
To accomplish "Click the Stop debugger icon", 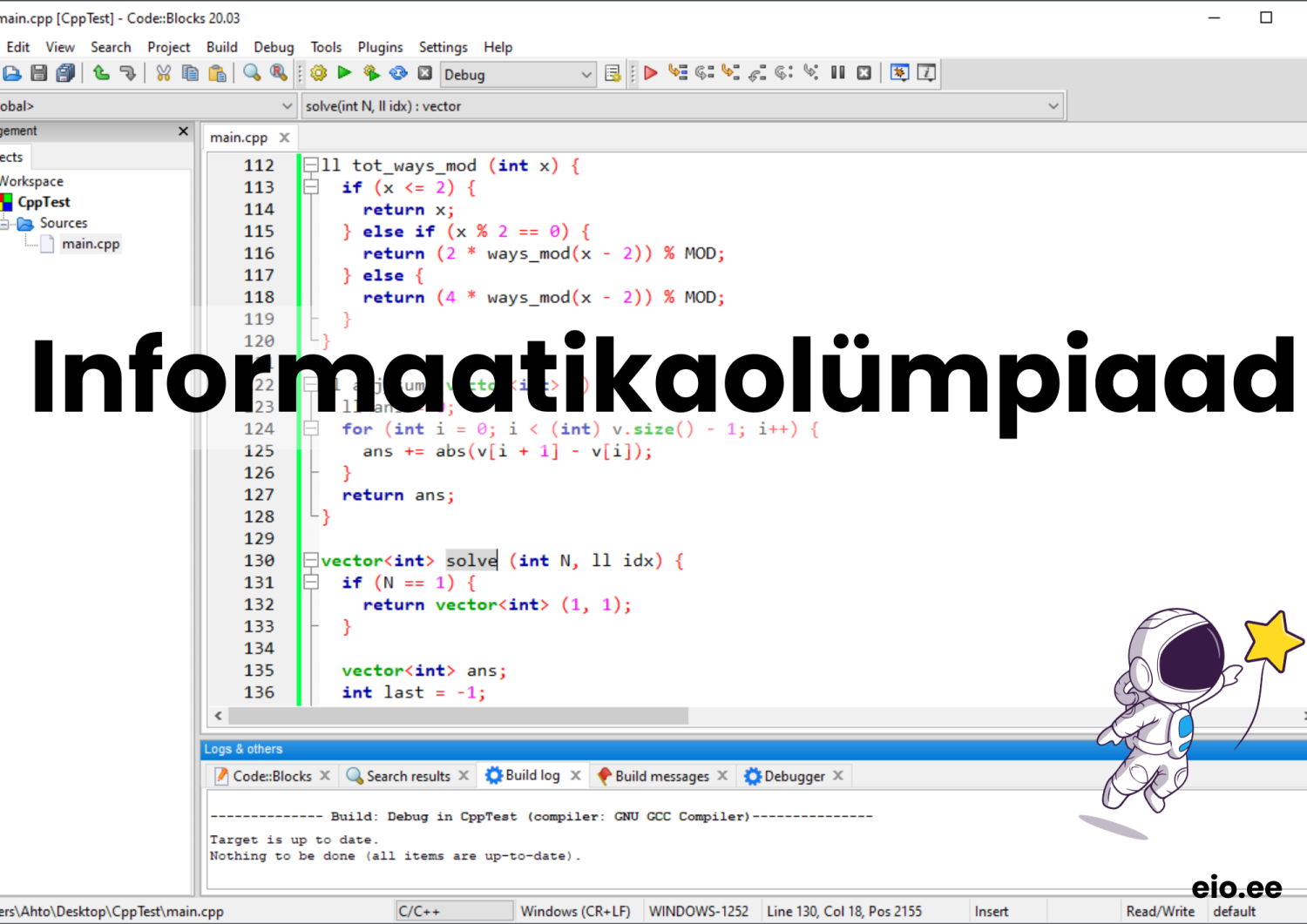I will pyautogui.click(x=864, y=73).
